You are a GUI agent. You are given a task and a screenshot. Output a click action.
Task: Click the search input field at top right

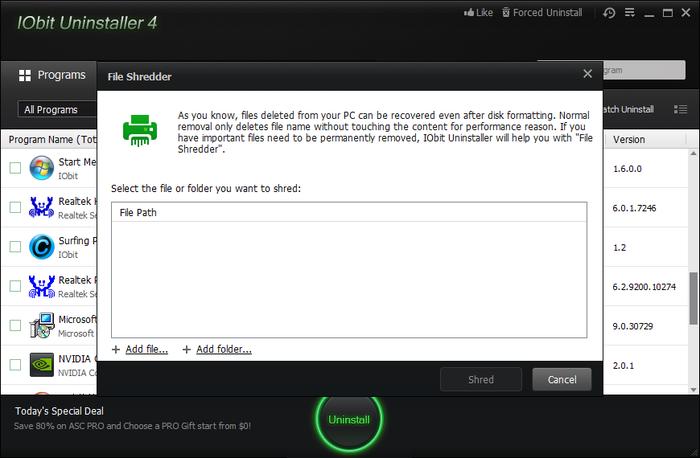643,70
